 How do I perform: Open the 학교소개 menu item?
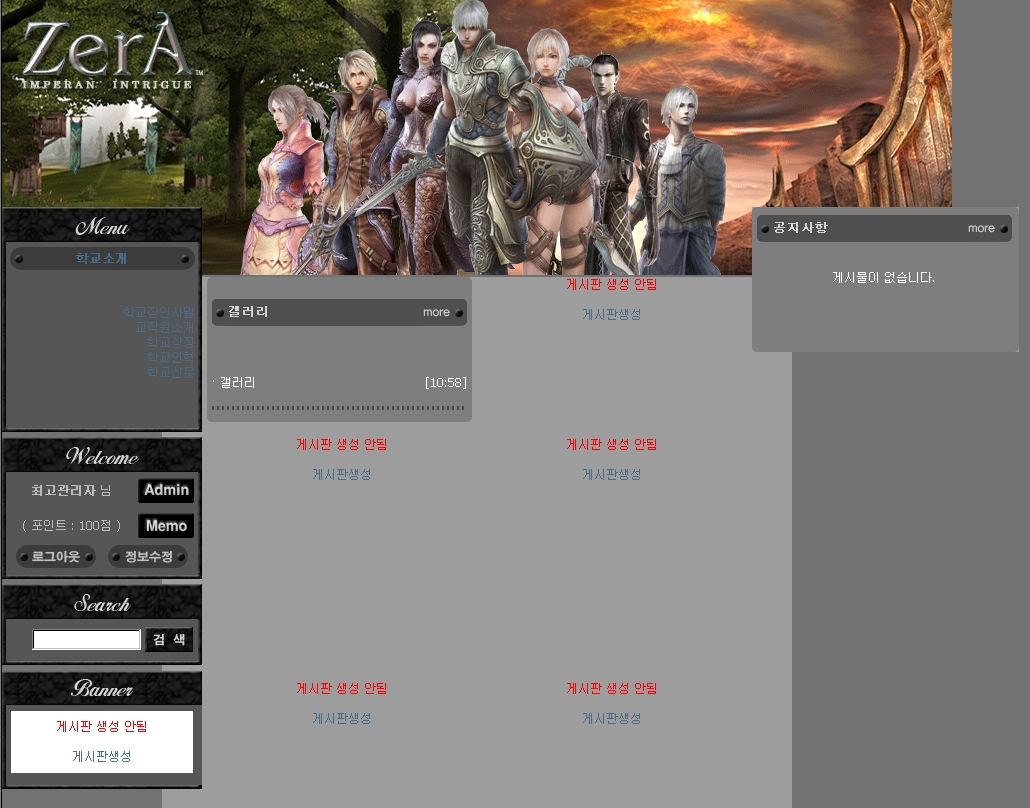[x=101, y=258]
